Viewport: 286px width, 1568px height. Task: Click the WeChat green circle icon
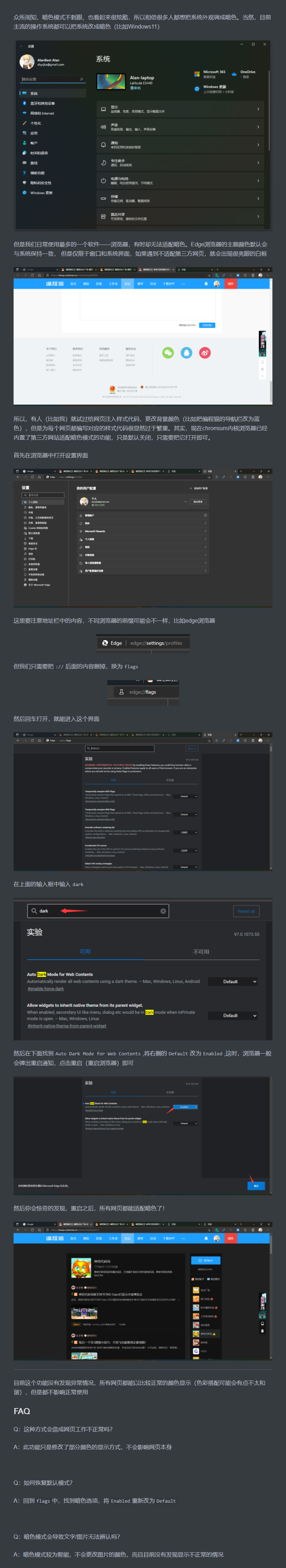(168, 352)
